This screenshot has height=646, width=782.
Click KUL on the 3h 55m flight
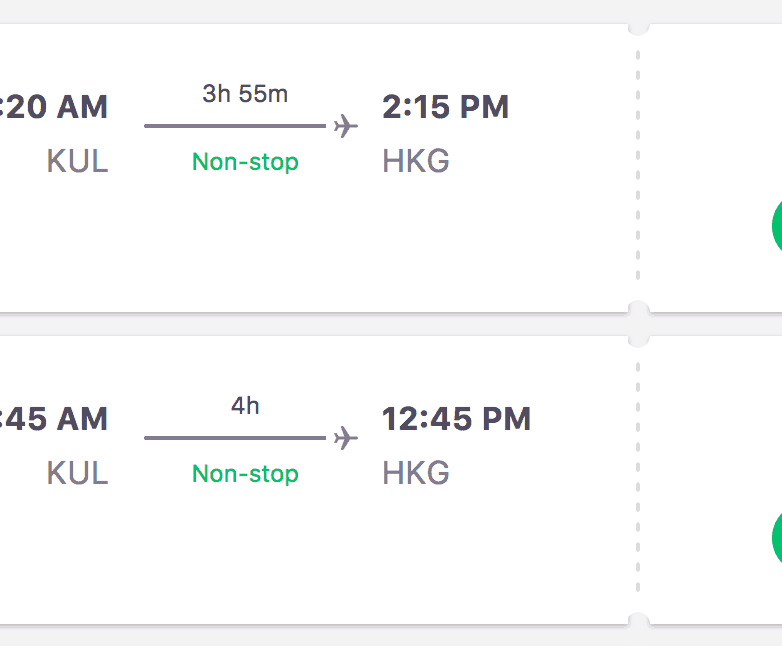(x=77, y=161)
